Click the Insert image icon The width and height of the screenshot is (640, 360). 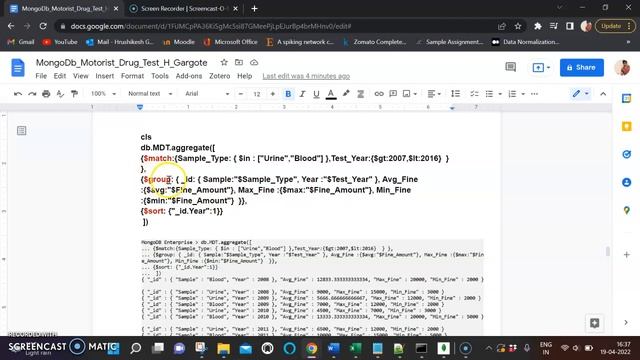point(407,94)
